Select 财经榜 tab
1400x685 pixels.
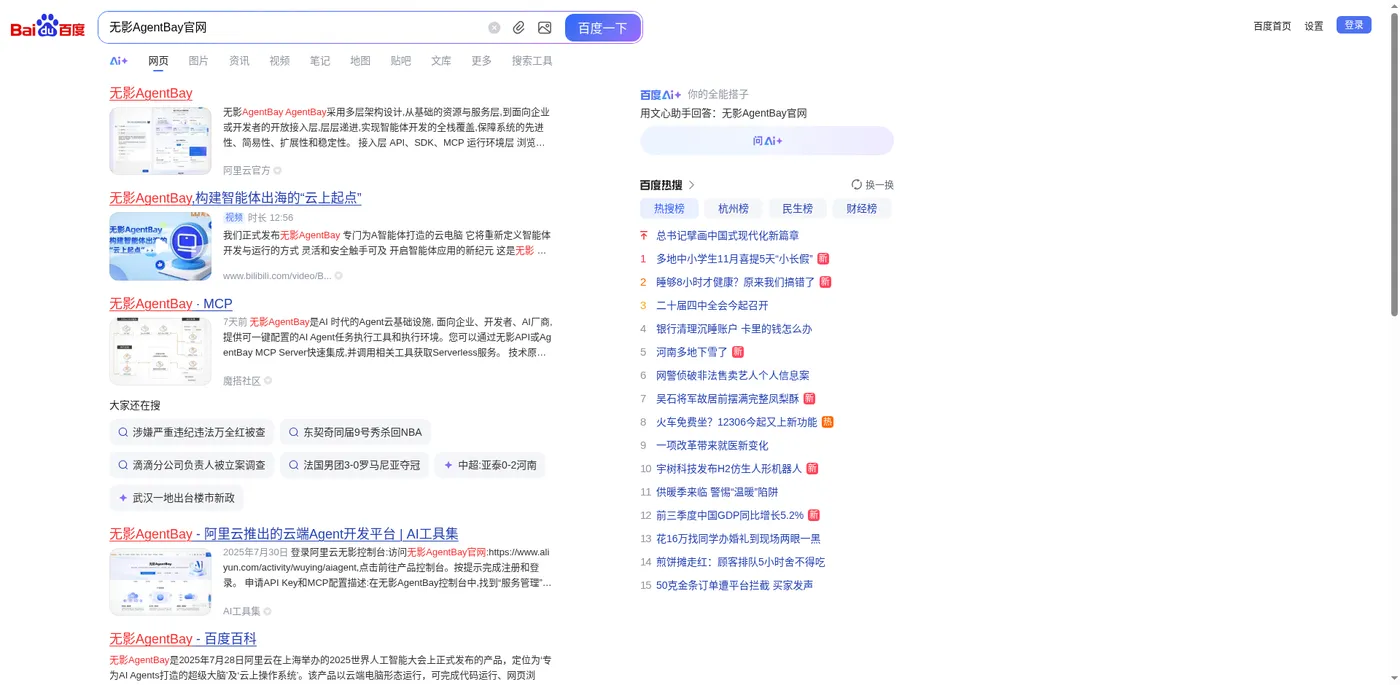click(861, 209)
